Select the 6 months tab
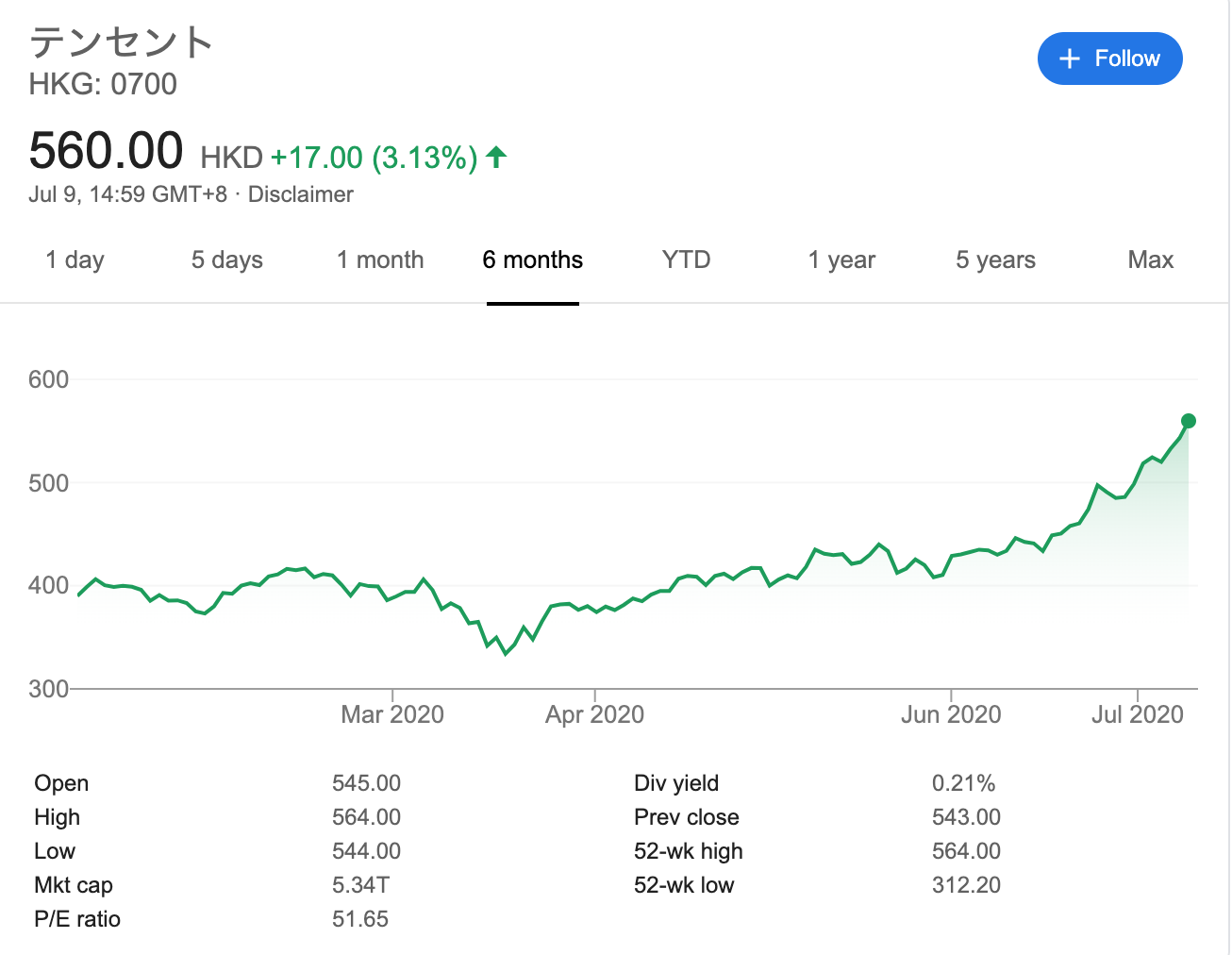 (532, 260)
